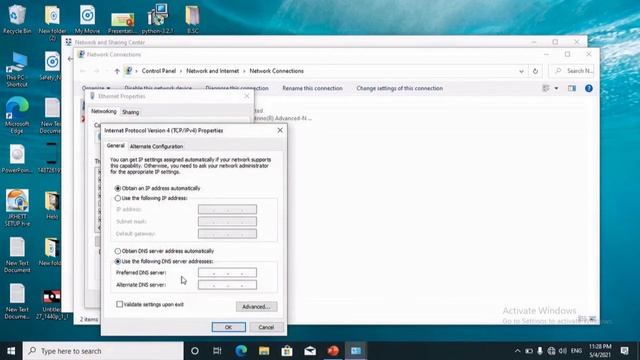Select the JRHETT SETUP desktop icon
The width and height of the screenshot is (640, 360).
pos(17,208)
